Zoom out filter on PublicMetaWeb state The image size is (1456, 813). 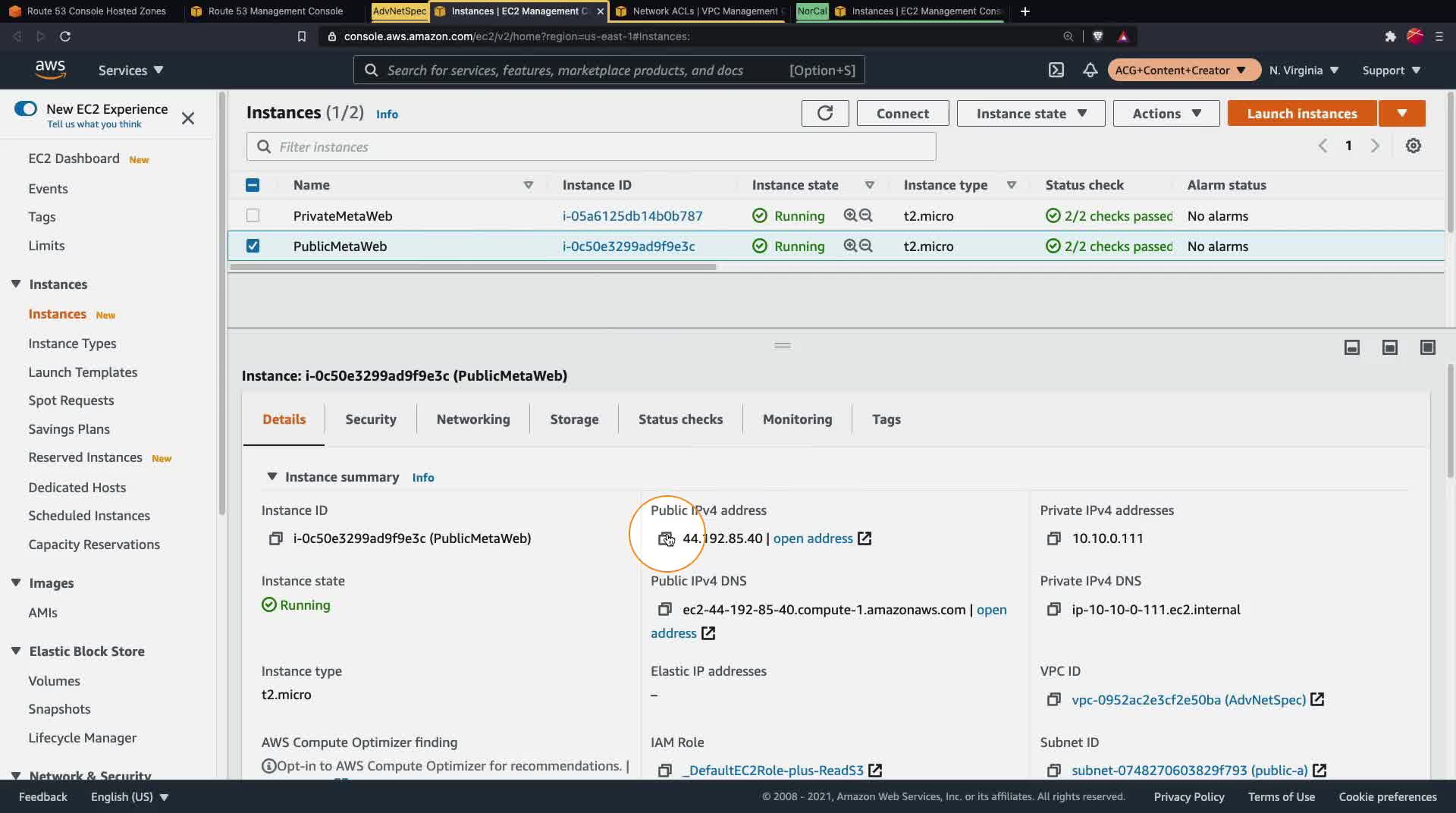865,246
